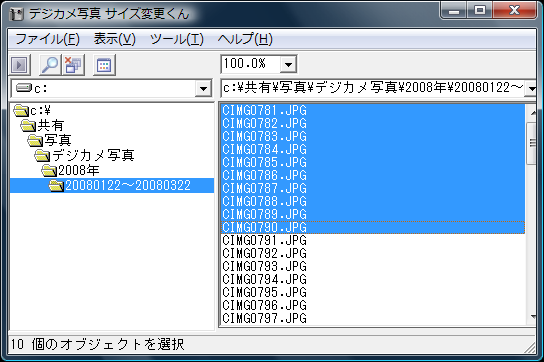Select the 写真 folder in tree

50,141
